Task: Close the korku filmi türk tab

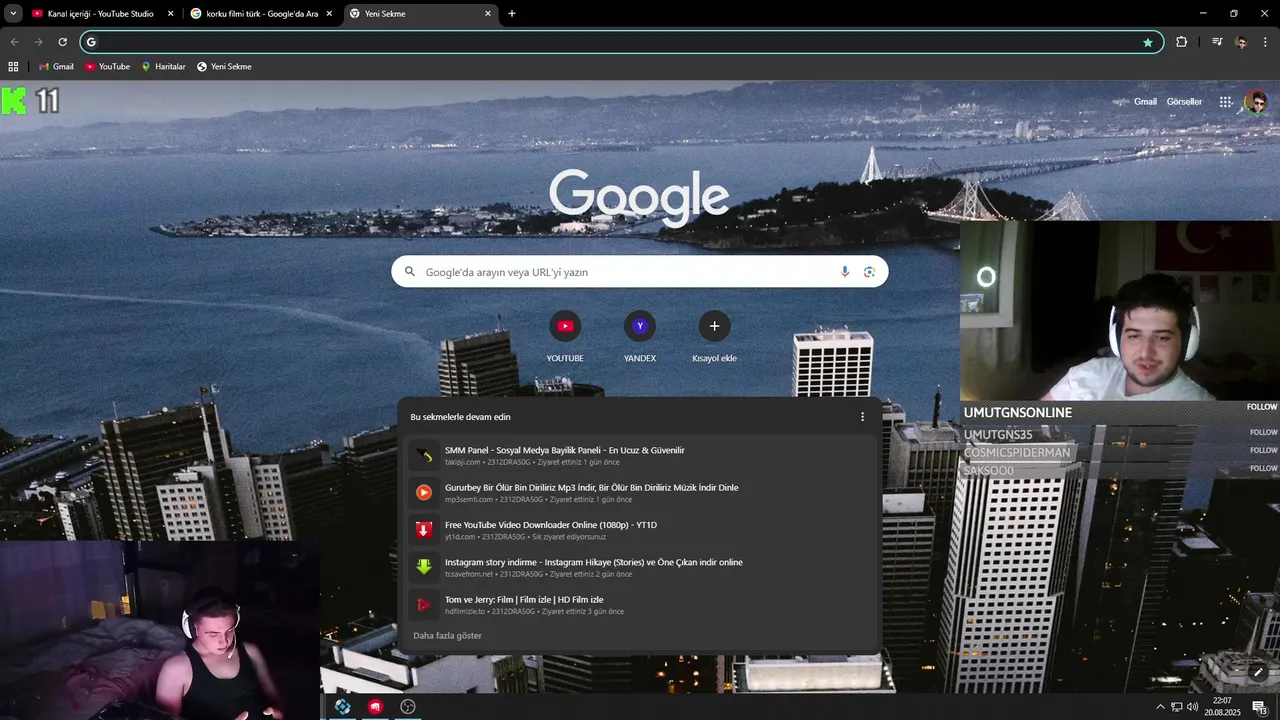Action: [x=328, y=14]
